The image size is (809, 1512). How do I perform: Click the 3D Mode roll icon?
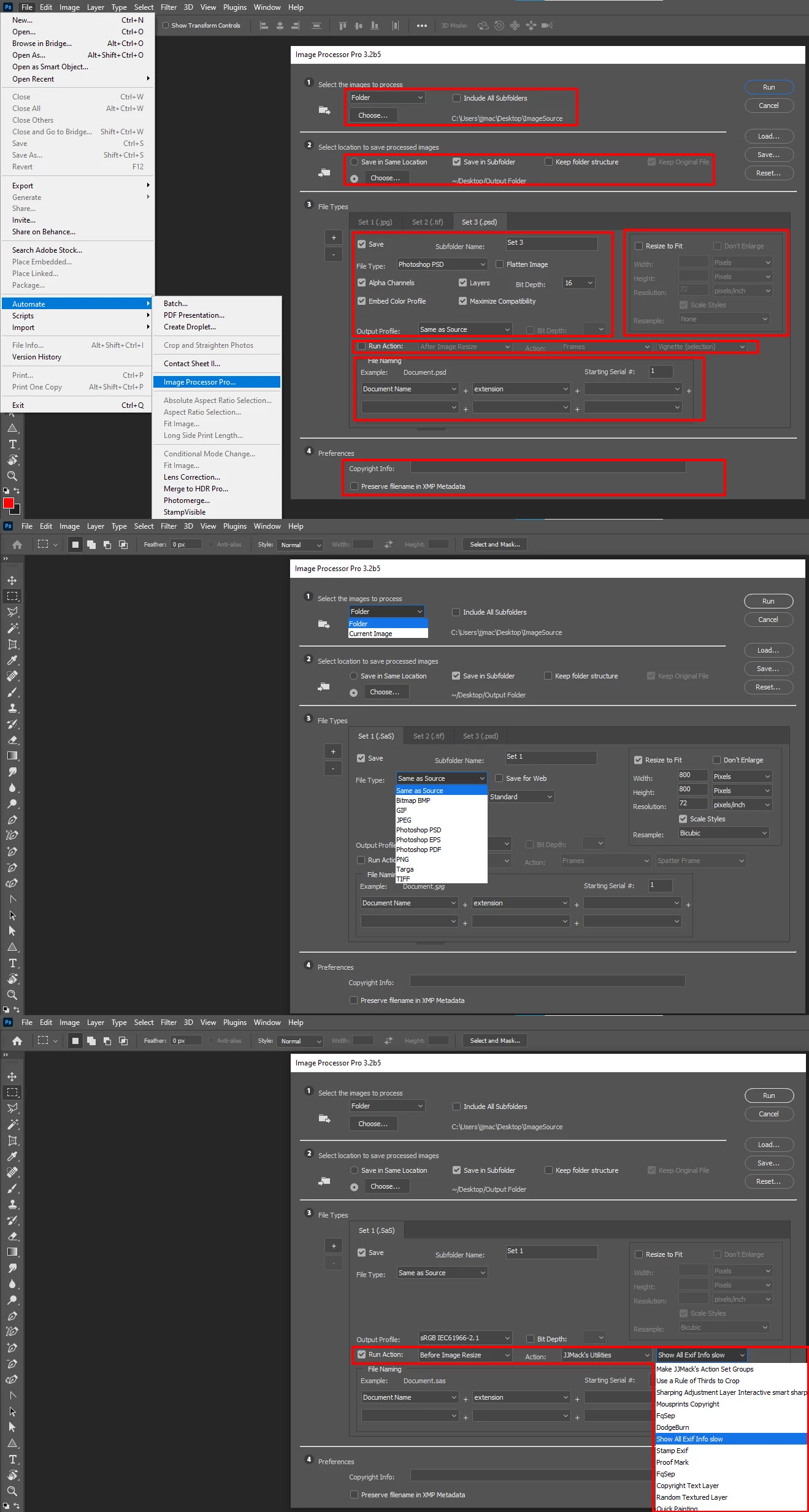(499, 26)
